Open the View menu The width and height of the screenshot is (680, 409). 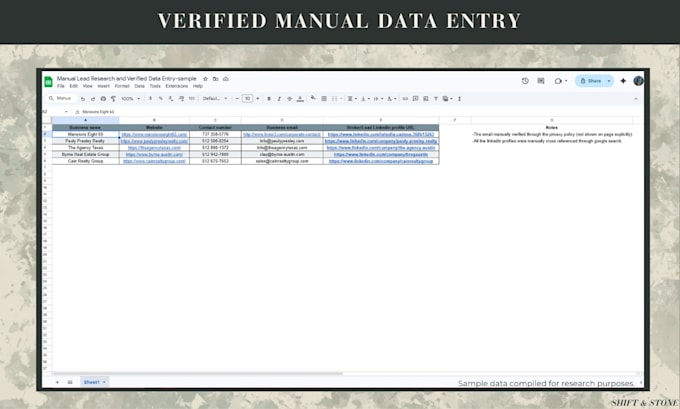tap(88, 86)
